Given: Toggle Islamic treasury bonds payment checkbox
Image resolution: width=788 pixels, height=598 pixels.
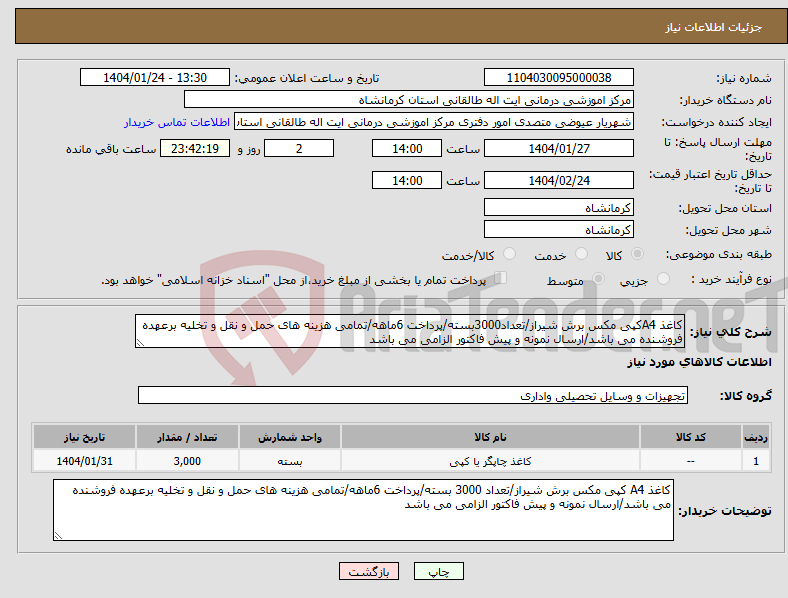Looking at the screenshot, I should pyautogui.click(x=500, y=278).
